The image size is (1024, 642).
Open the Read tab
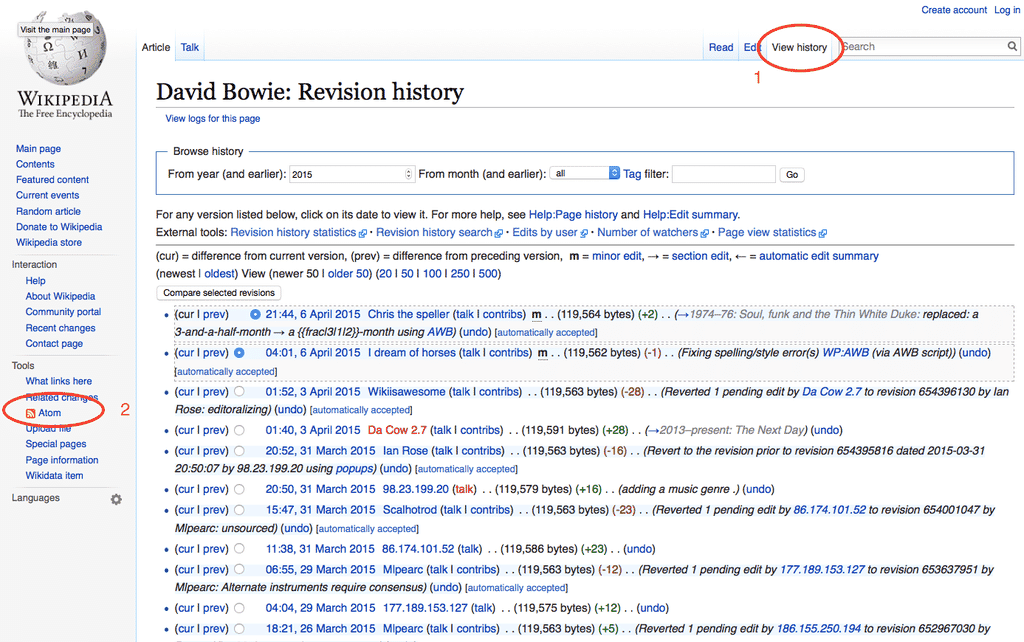721,47
